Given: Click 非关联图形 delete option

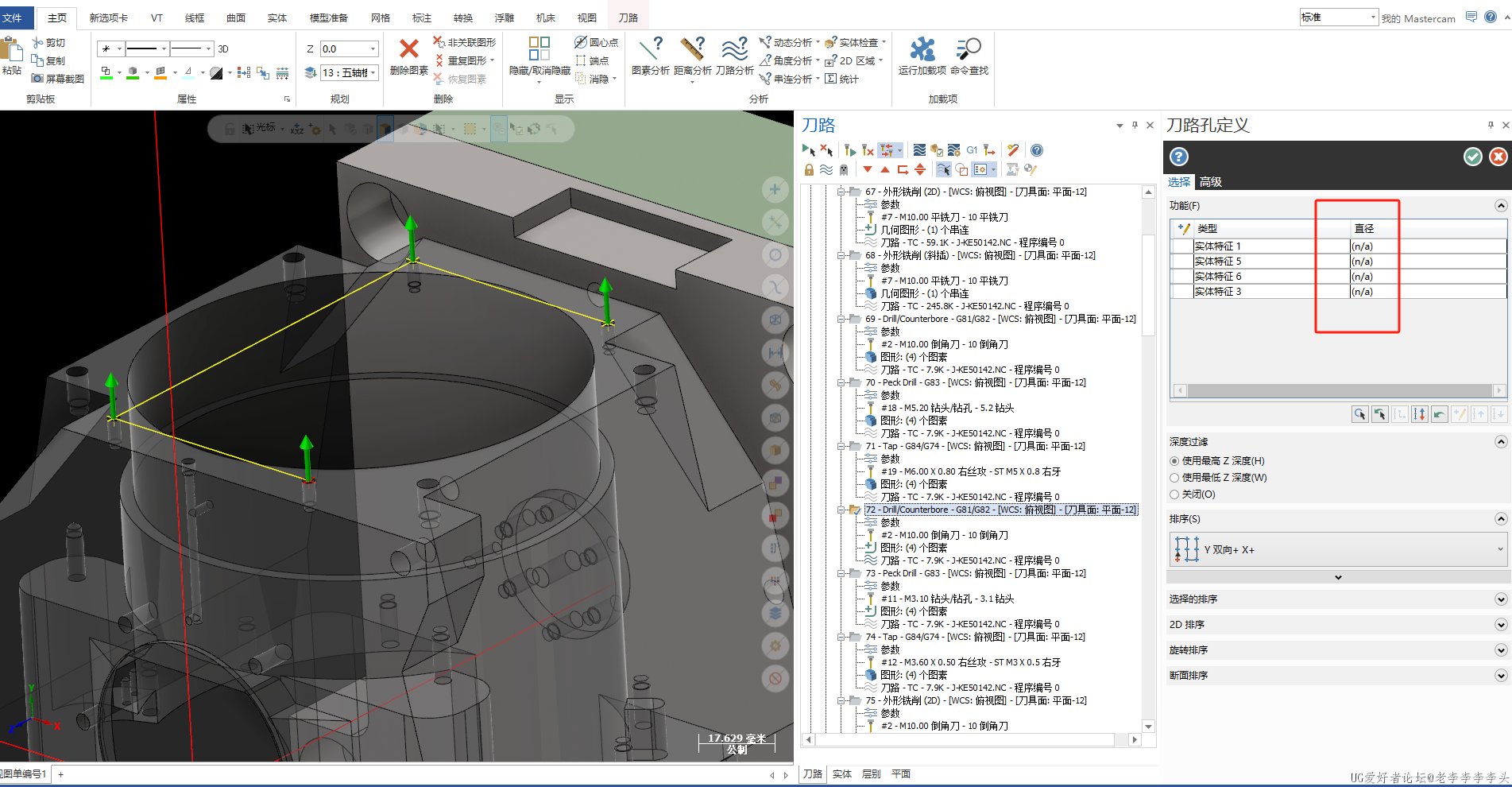Looking at the screenshot, I should pos(465,42).
